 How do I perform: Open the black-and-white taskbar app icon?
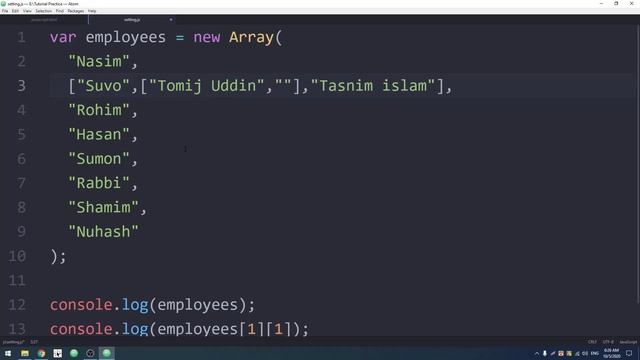pos(58,353)
